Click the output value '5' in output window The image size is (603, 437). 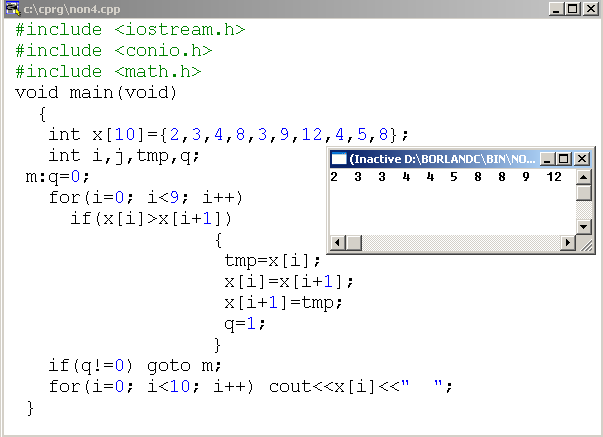[454, 177]
